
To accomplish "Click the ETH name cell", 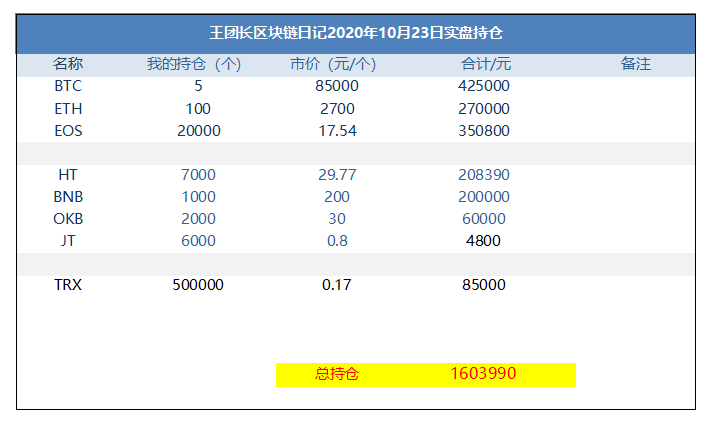I will click(x=68, y=108).
